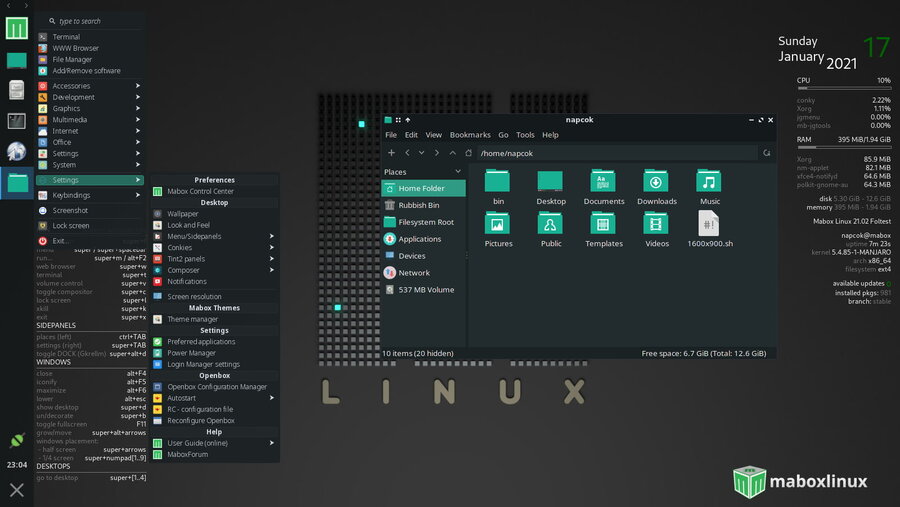Expand the Places panel dropdown
This screenshot has width=900, height=507.
[x=457, y=172]
